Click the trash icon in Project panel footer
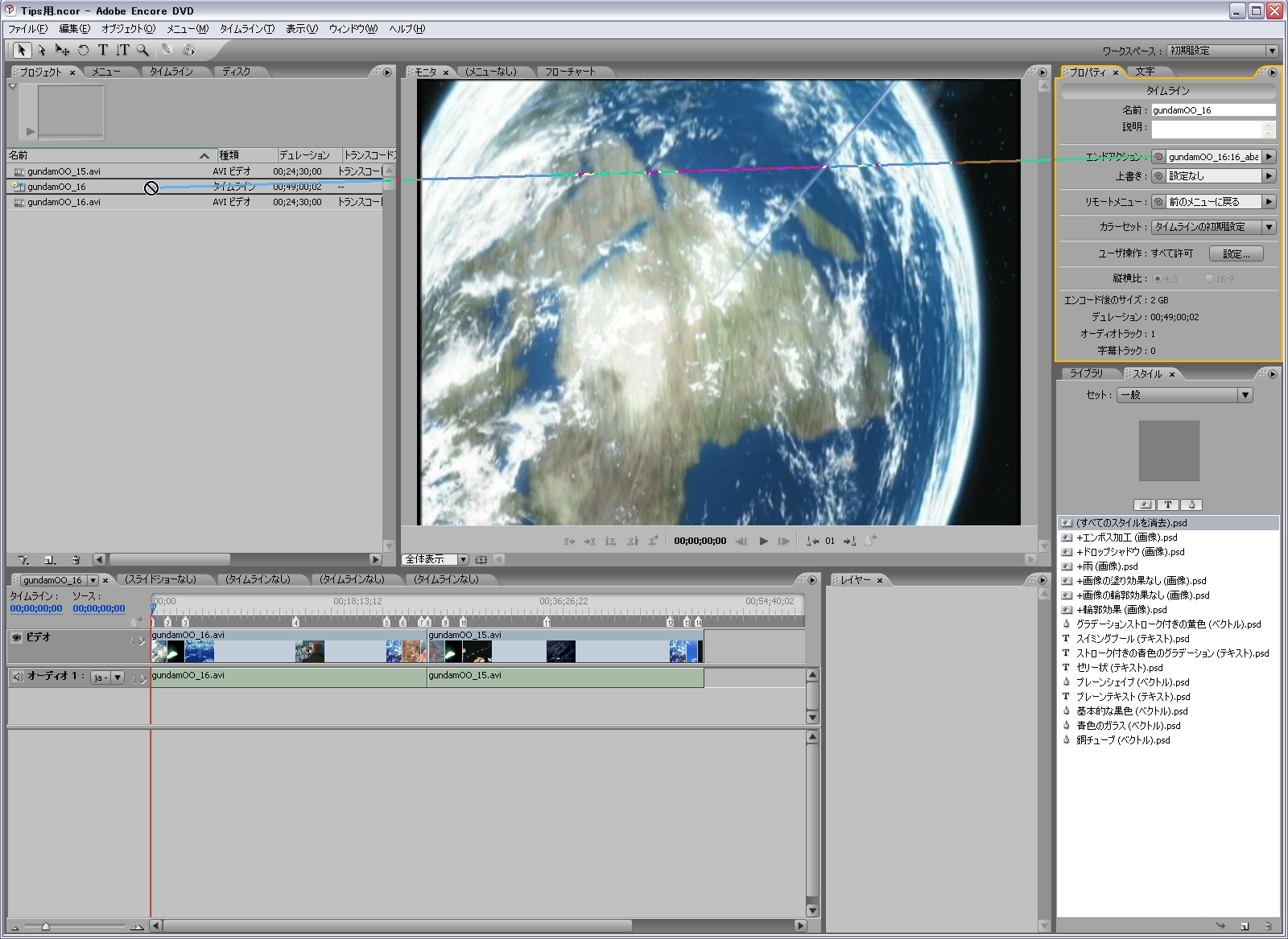Viewport: 1288px width, 939px height. (x=76, y=559)
